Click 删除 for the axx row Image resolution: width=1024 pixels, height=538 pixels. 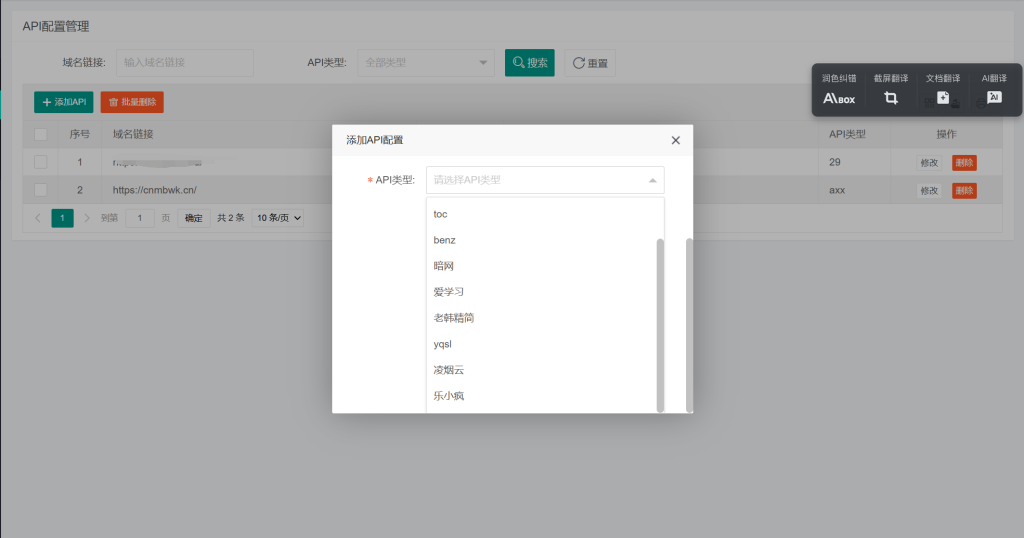click(964, 191)
